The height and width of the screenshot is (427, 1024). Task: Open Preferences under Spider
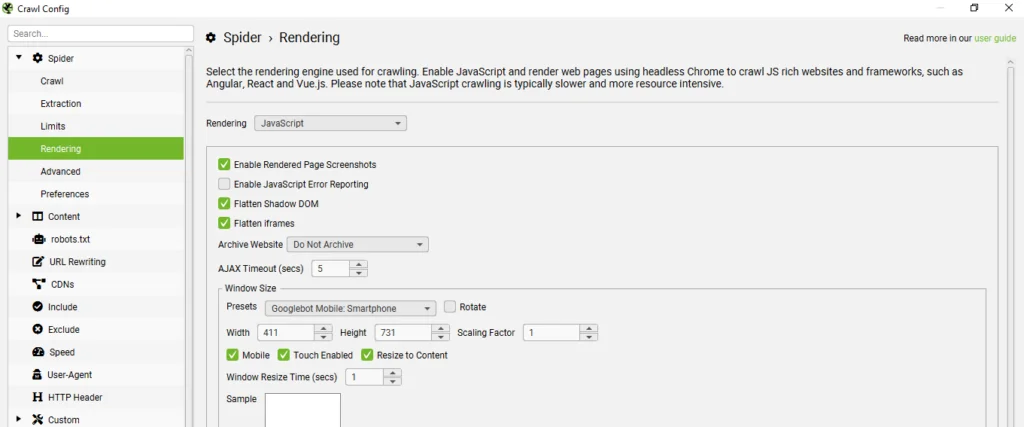64,194
